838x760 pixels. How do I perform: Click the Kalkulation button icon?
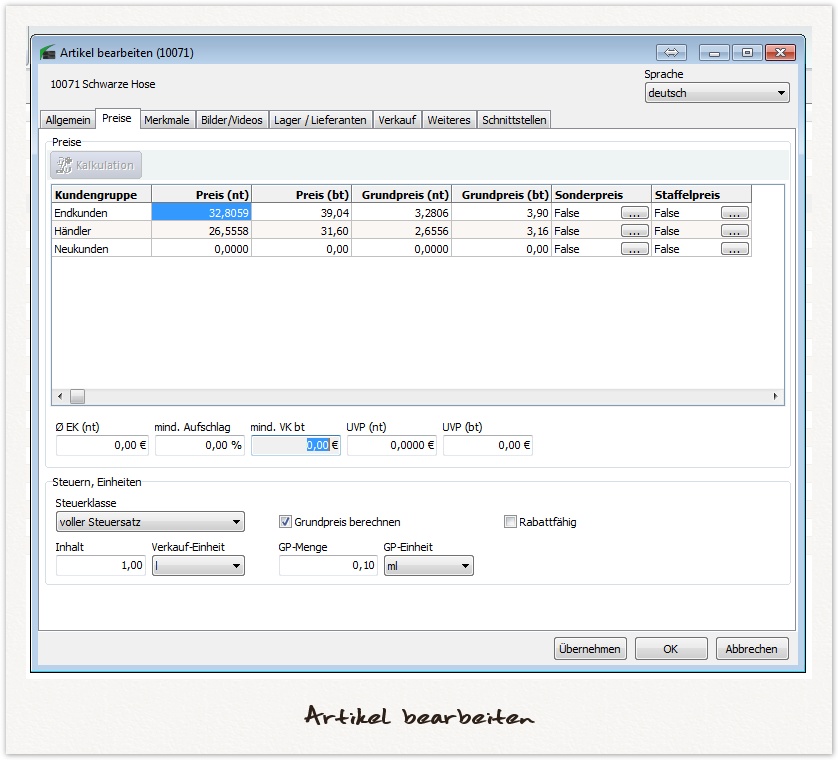[x=64, y=165]
